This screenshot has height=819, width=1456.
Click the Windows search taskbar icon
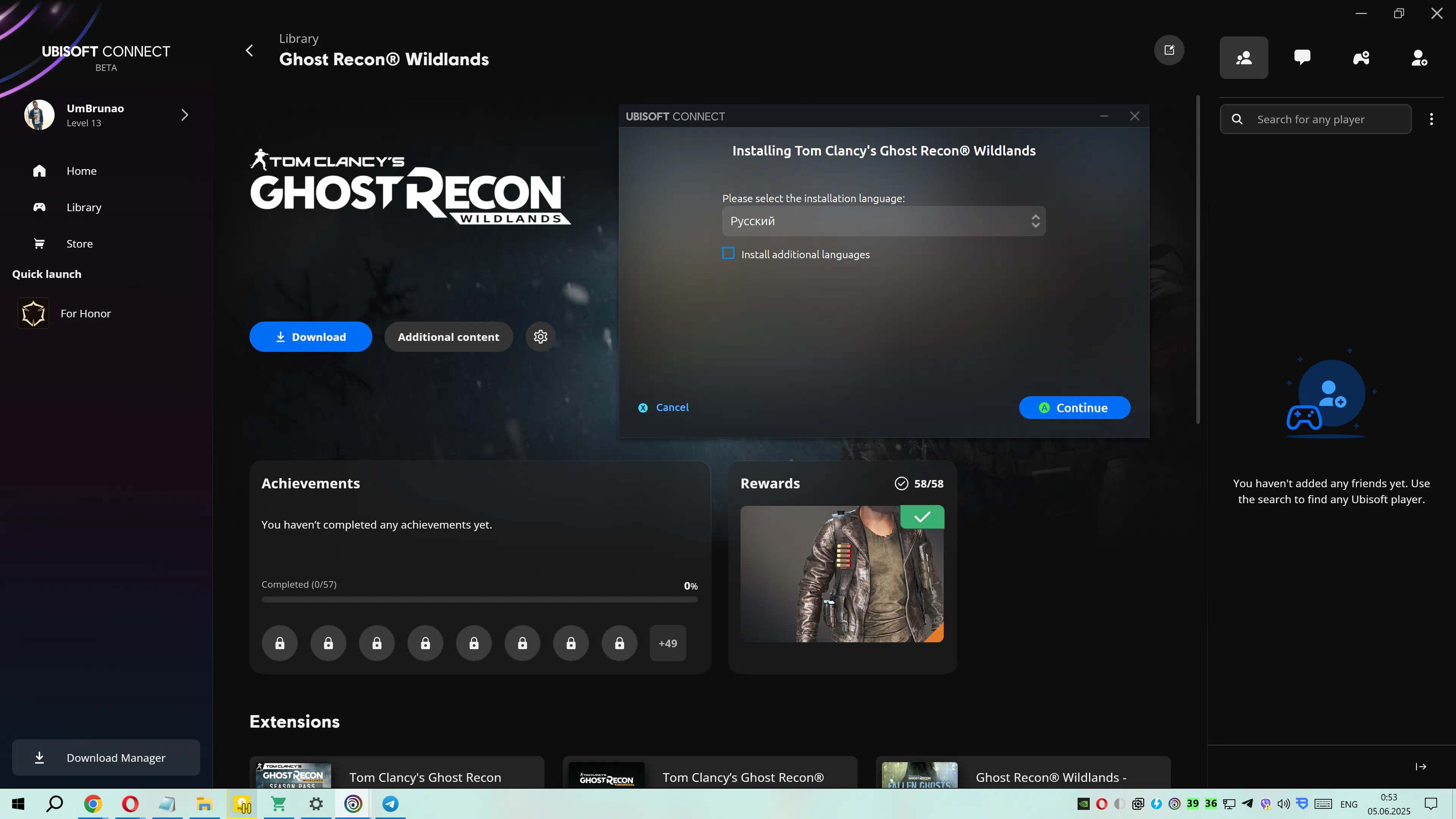[55, 804]
